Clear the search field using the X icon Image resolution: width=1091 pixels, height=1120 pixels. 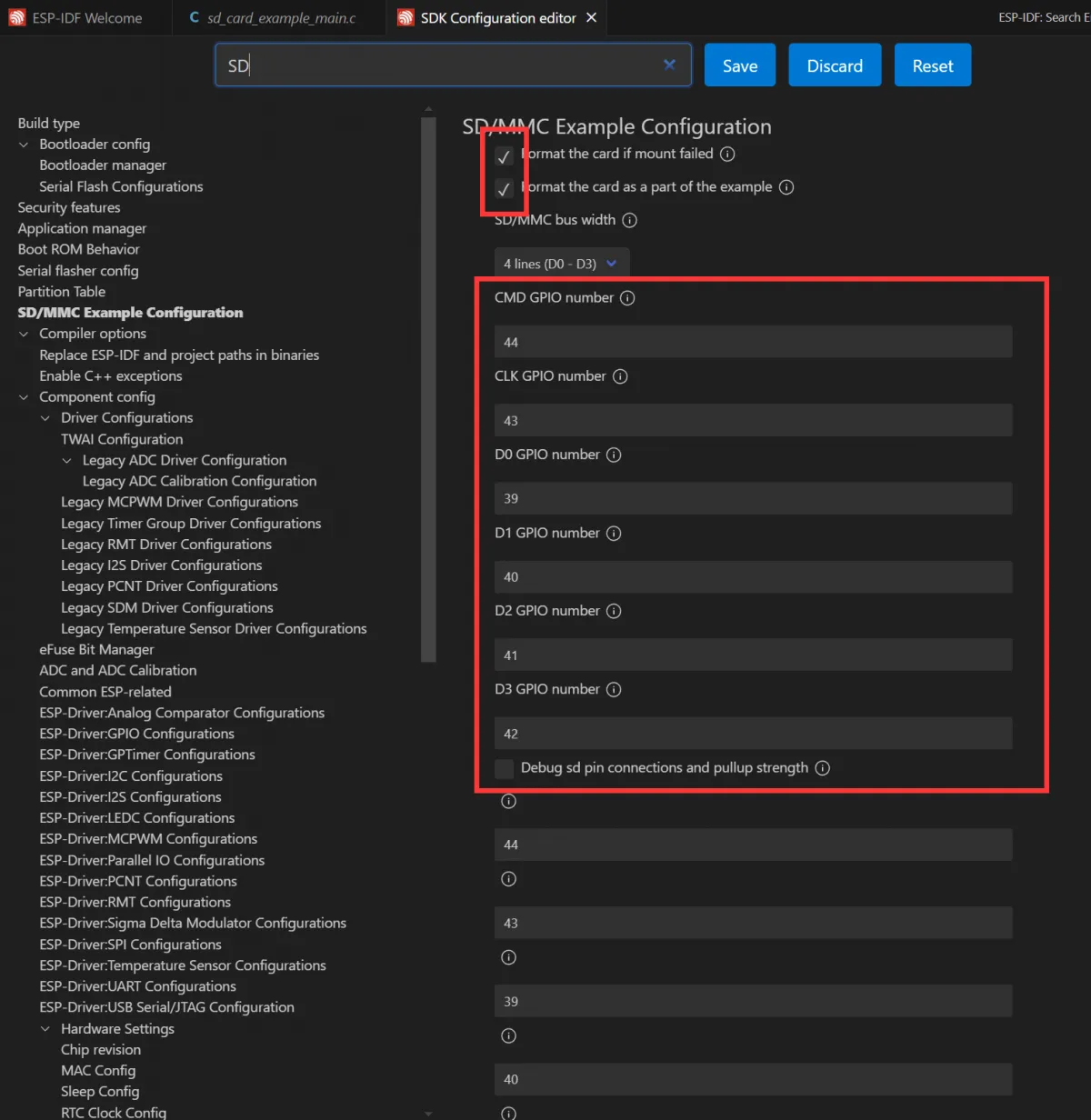(x=669, y=65)
